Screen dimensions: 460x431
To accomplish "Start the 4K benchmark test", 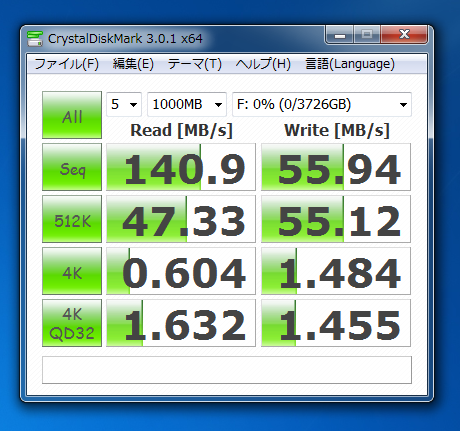I will click(72, 271).
